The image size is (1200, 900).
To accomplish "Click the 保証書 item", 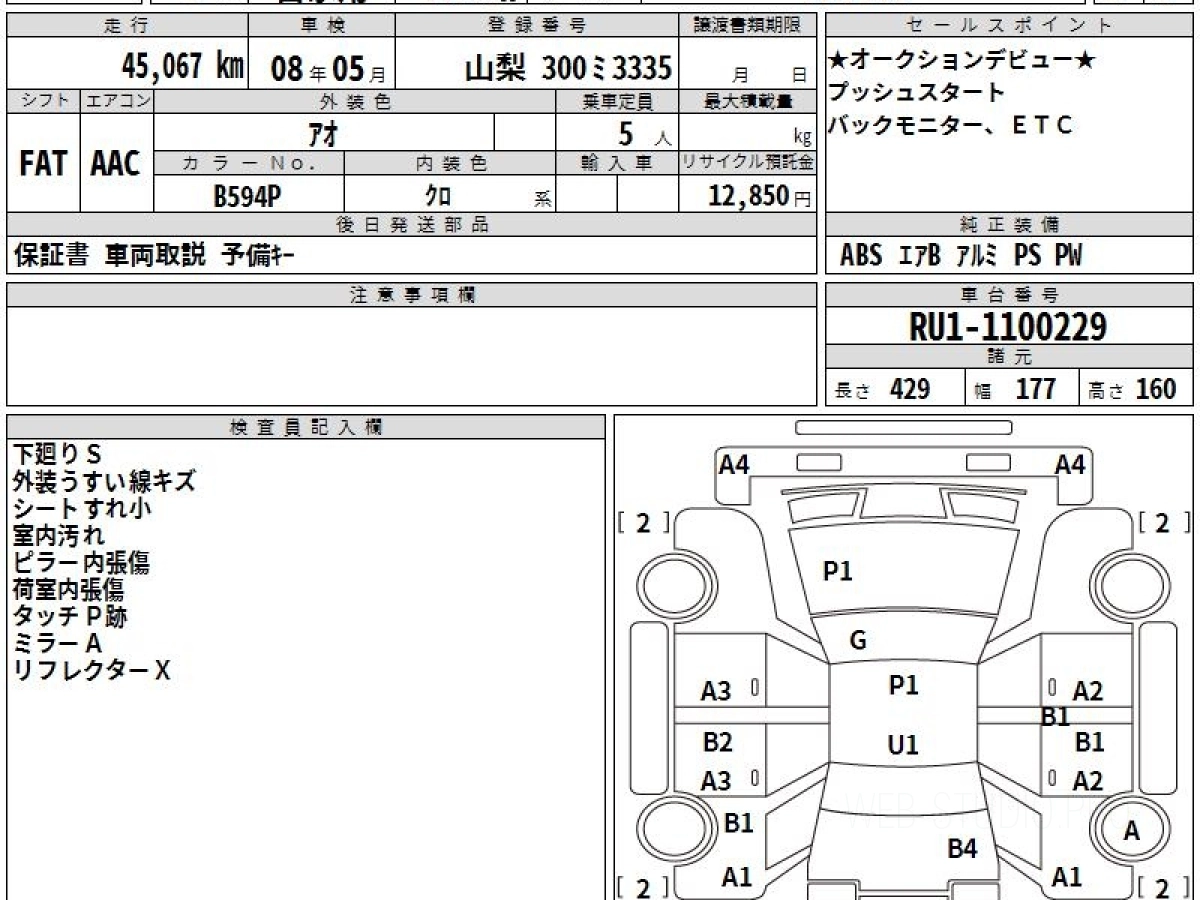I will (x=51, y=256).
